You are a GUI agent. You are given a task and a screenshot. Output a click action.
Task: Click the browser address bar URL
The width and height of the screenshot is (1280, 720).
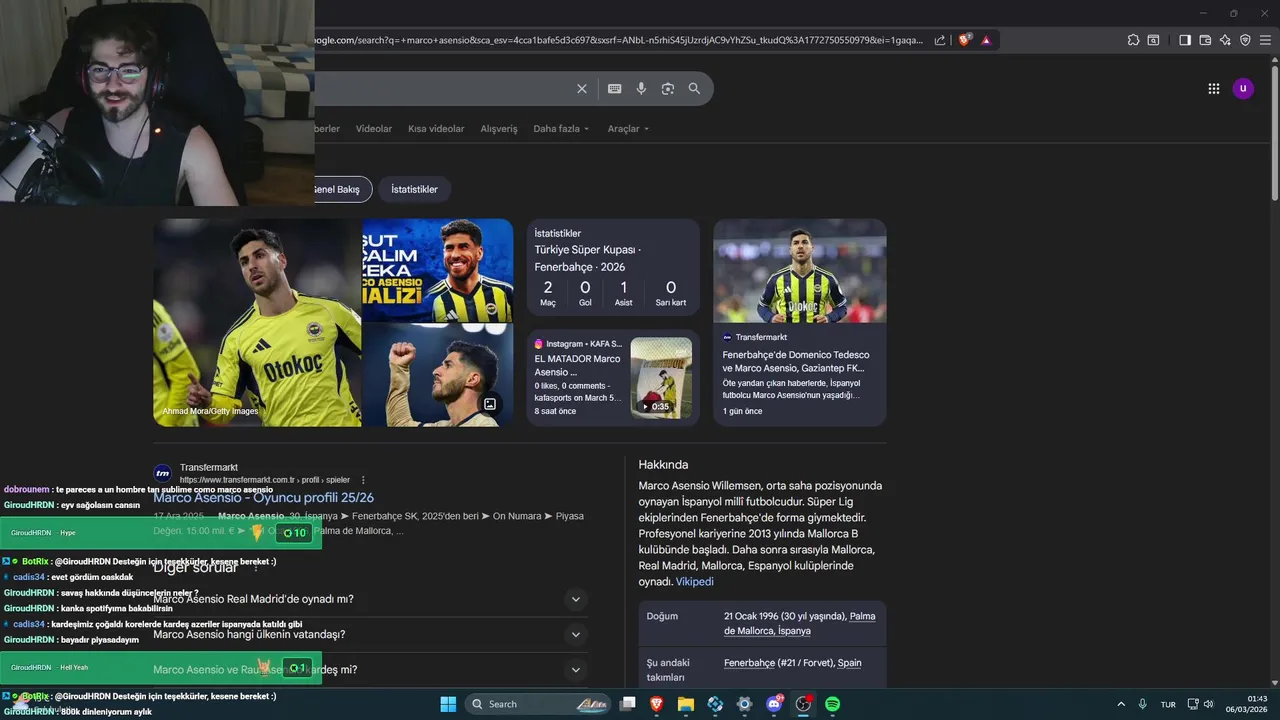click(x=620, y=40)
